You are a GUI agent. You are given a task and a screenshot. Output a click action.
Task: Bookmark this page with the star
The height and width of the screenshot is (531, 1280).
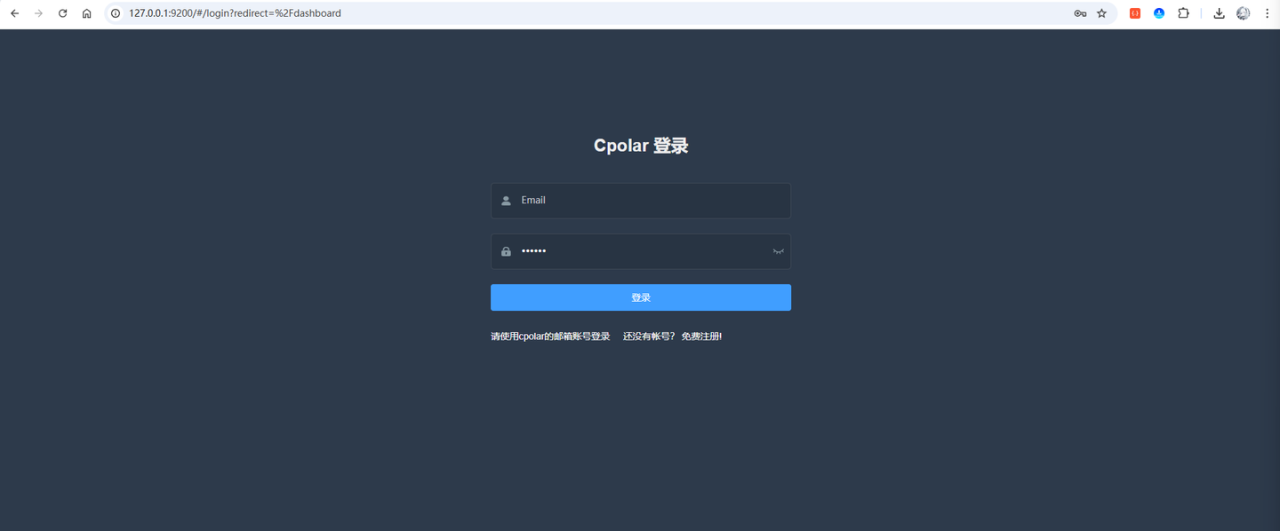[1102, 14]
